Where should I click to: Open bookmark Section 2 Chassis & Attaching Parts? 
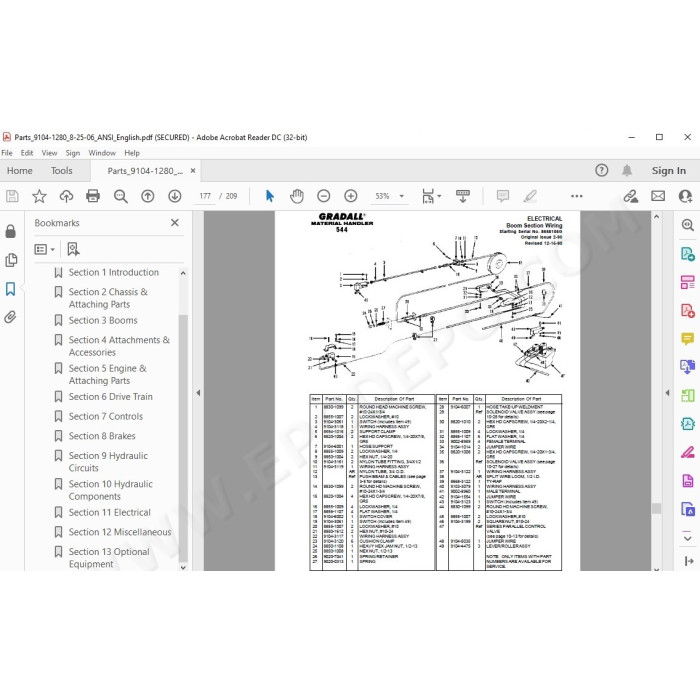tap(108, 298)
